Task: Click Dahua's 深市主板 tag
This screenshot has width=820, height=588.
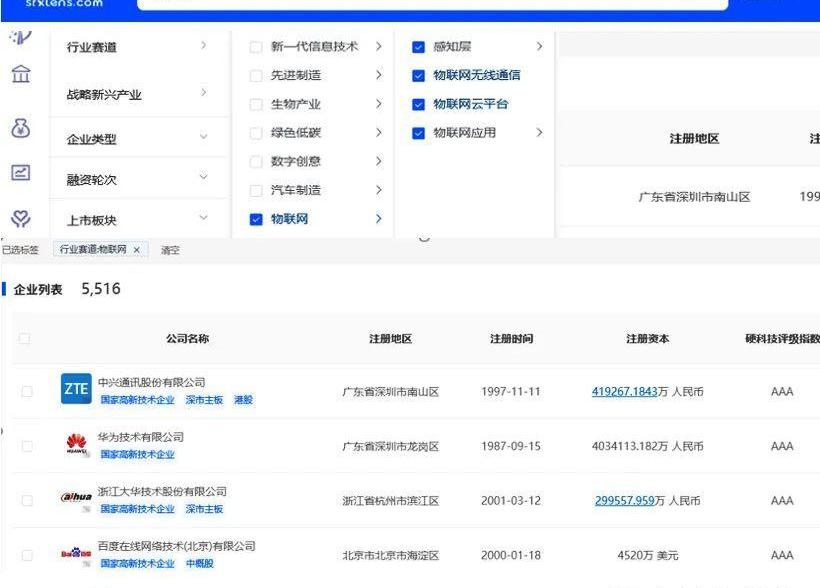Action: [x=204, y=509]
